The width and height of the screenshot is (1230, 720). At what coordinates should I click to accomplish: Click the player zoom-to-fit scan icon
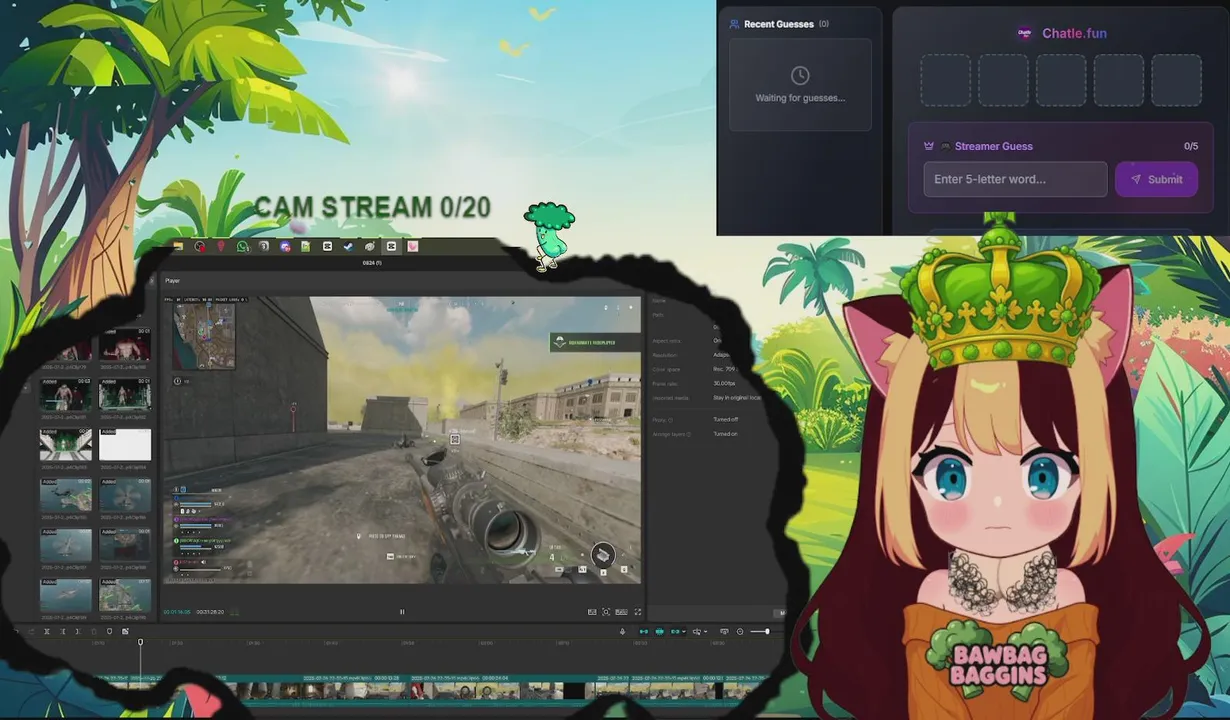click(x=606, y=612)
